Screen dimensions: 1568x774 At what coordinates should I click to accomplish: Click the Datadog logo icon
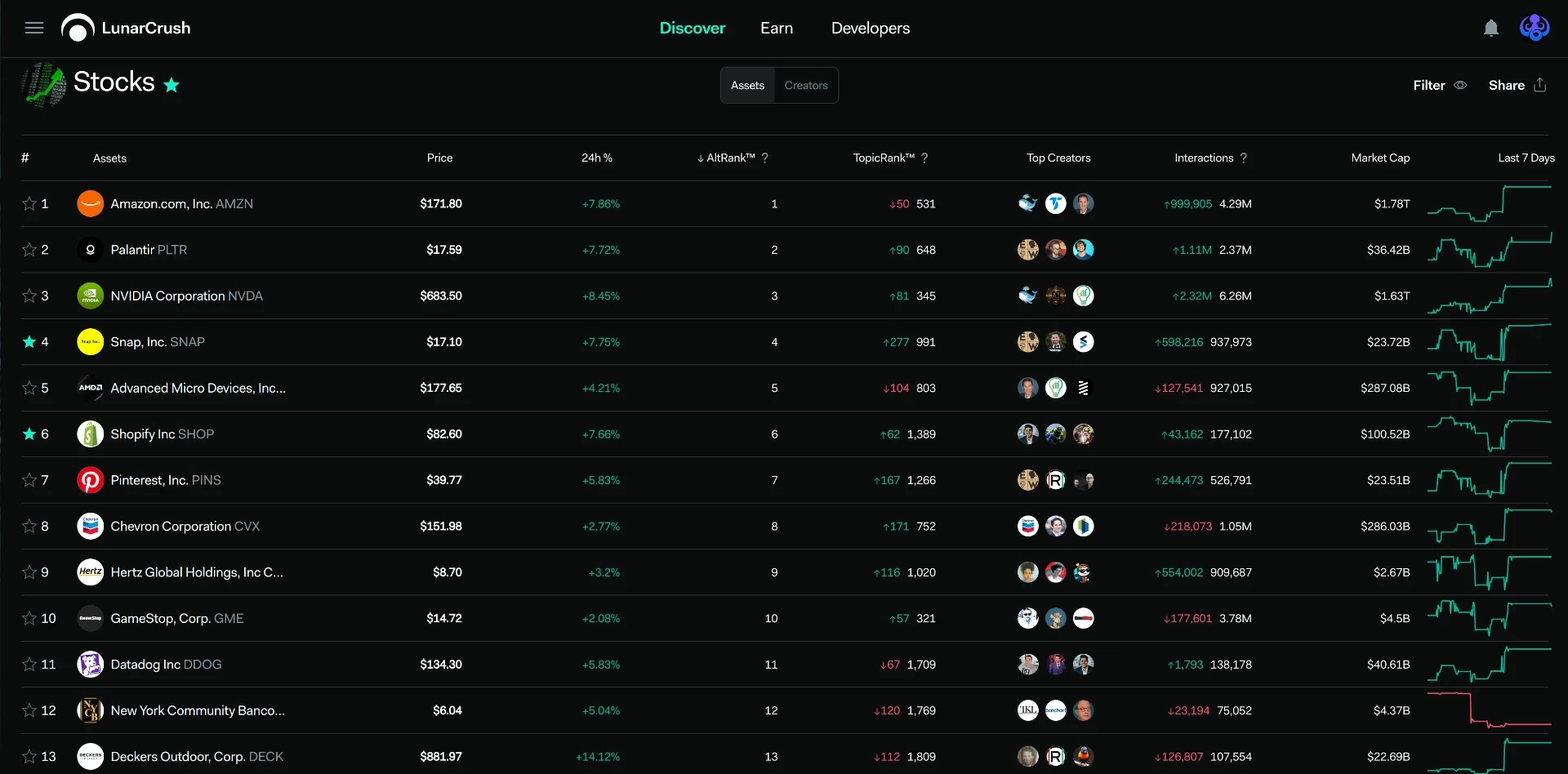click(90, 665)
